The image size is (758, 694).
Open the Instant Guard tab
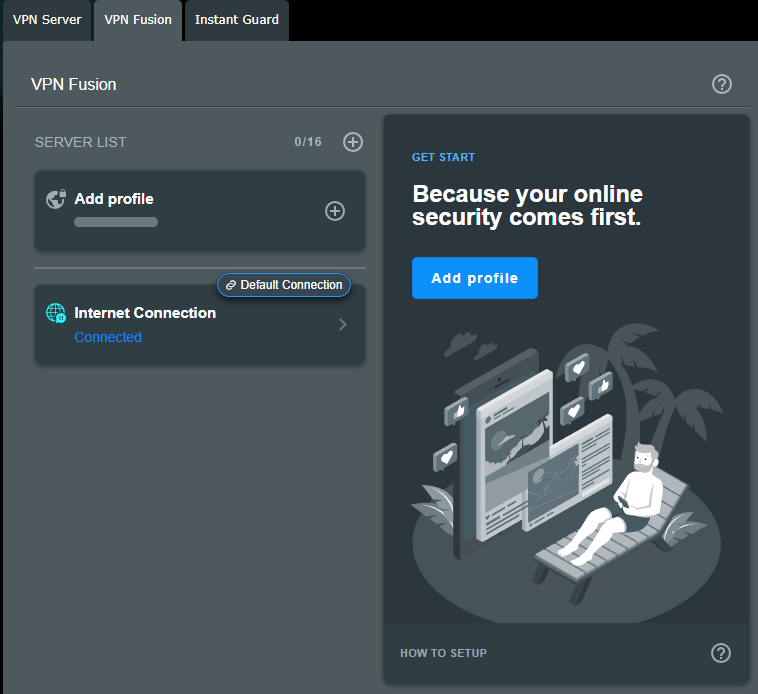click(237, 20)
